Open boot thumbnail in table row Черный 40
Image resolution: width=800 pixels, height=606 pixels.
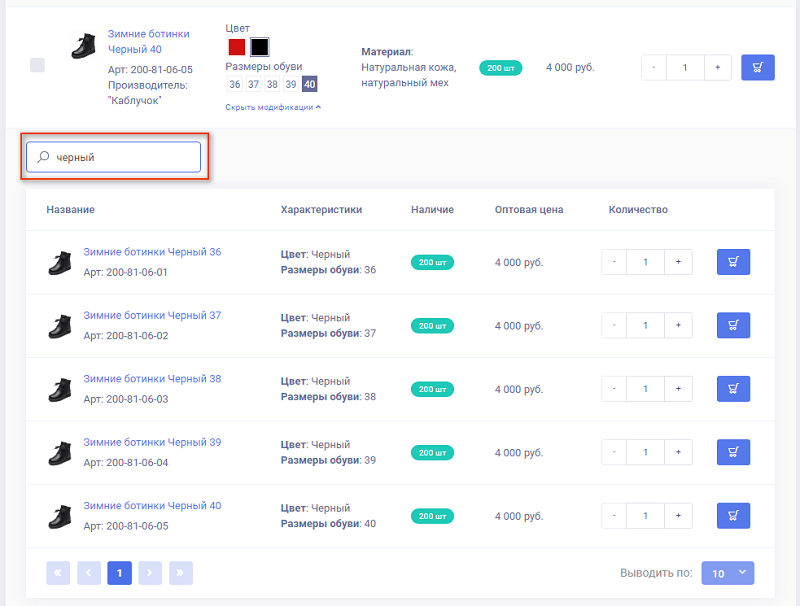click(60, 517)
